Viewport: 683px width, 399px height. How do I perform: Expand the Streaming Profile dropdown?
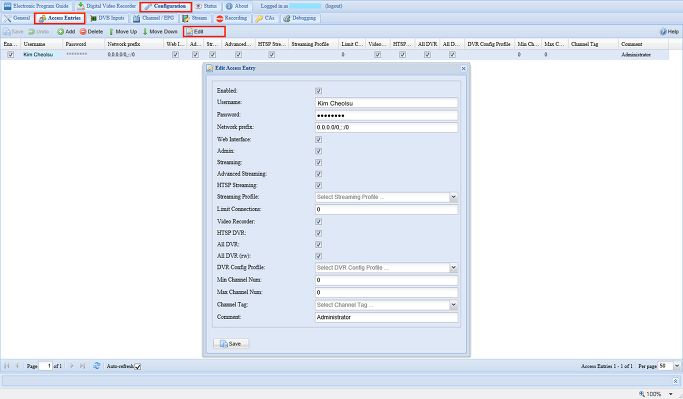[453, 197]
